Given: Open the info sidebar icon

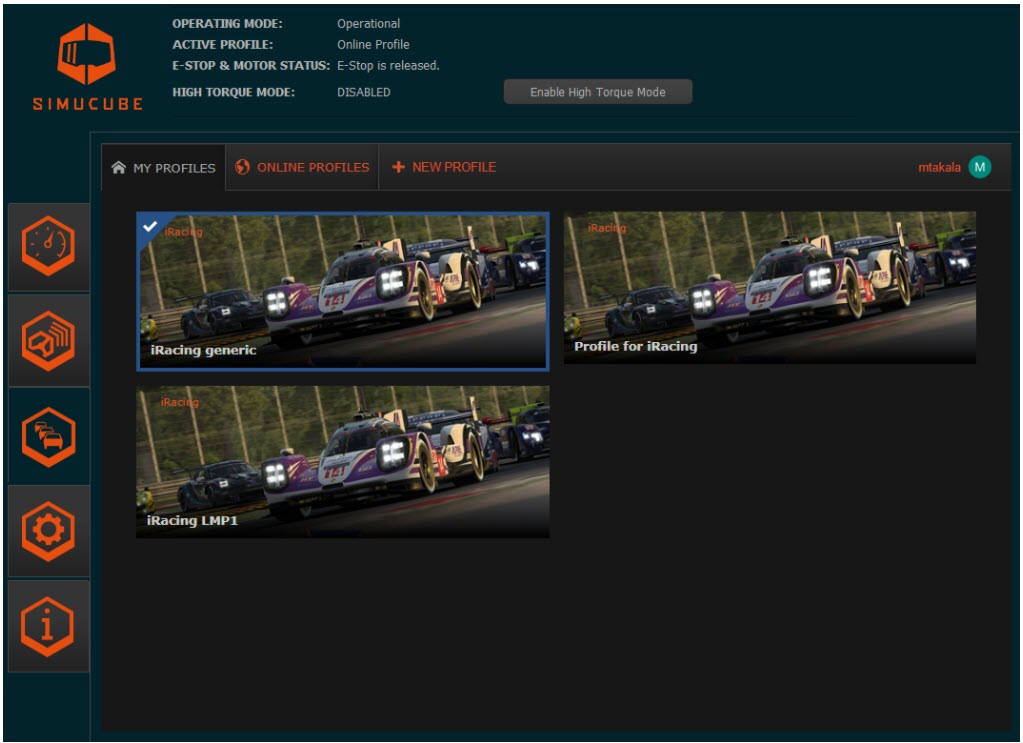Looking at the screenshot, I should point(48,626).
